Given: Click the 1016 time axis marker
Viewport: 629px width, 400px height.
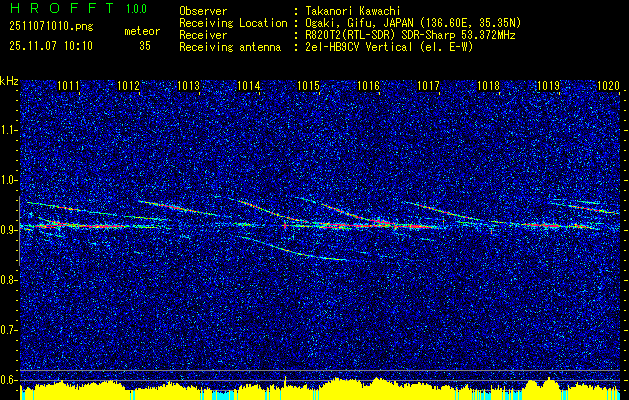Looking at the screenshot, I should click(x=369, y=85).
